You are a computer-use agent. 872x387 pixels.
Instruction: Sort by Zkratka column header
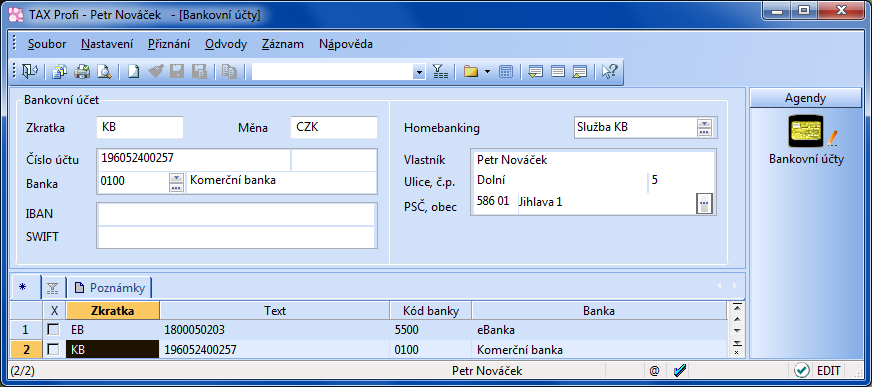click(113, 311)
